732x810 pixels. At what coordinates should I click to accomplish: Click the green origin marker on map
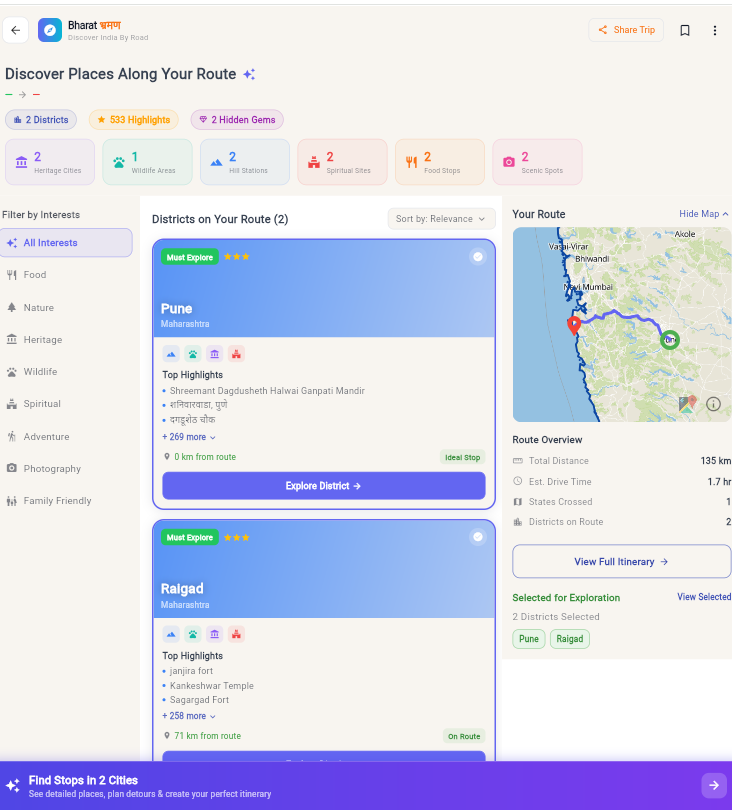tap(669, 340)
